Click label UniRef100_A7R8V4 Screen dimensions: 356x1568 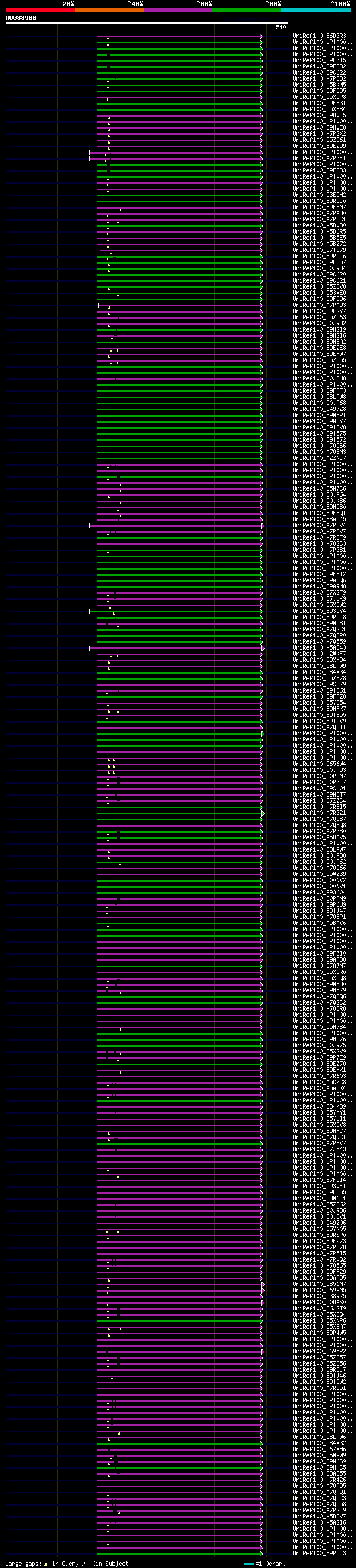click(x=319, y=525)
